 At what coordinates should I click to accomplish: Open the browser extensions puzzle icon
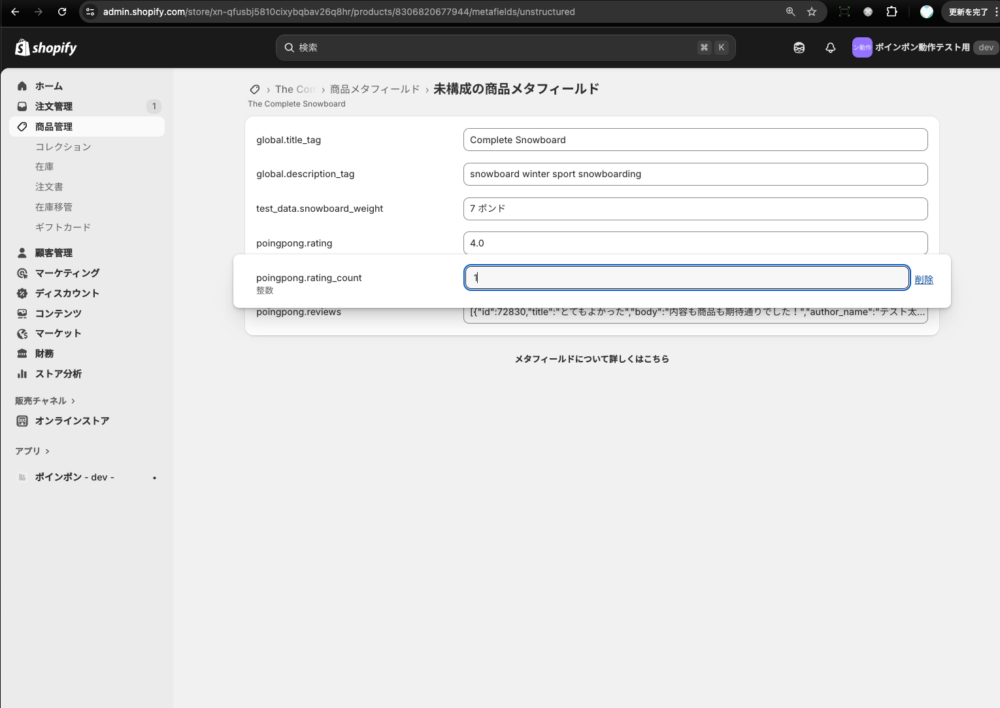pos(892,12)
